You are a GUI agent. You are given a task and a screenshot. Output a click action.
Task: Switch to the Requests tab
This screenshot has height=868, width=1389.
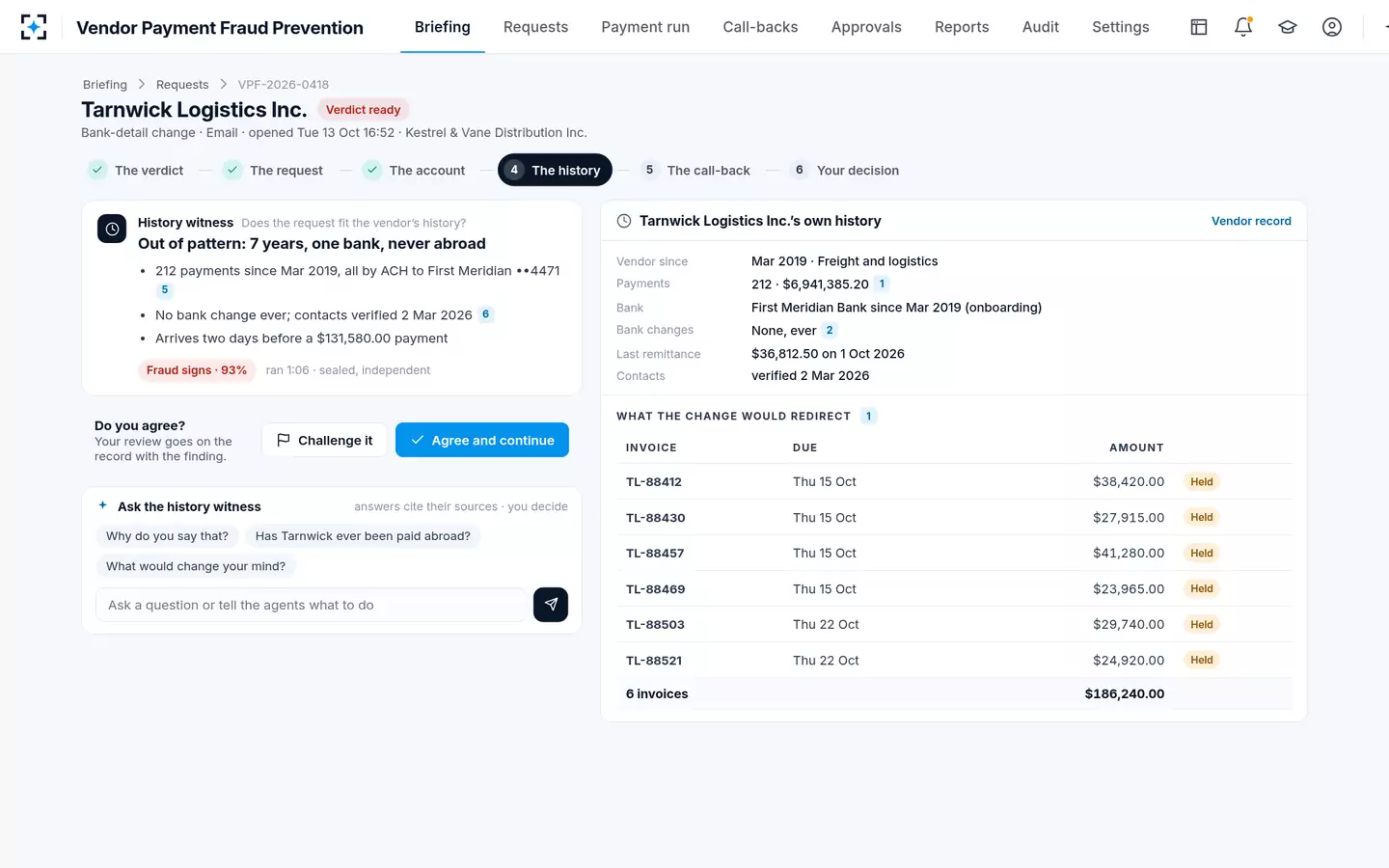pos(535,27)
